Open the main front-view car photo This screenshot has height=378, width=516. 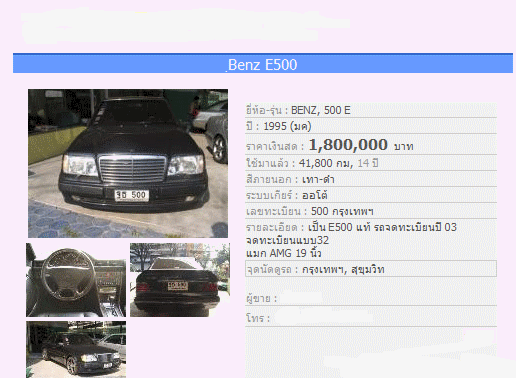tap(128, 163)
